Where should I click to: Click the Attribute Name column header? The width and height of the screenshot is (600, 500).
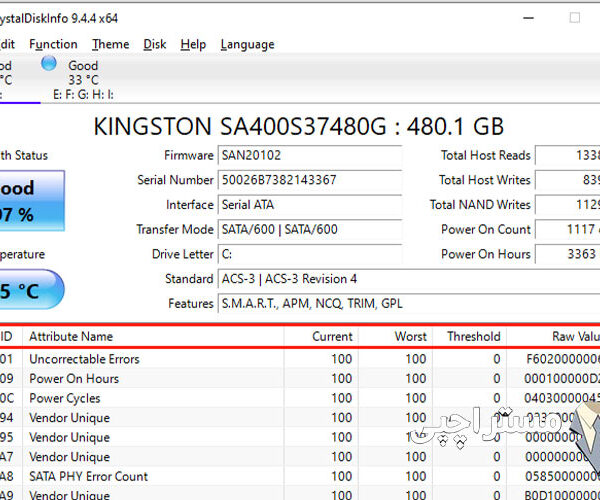coord(153,337)
